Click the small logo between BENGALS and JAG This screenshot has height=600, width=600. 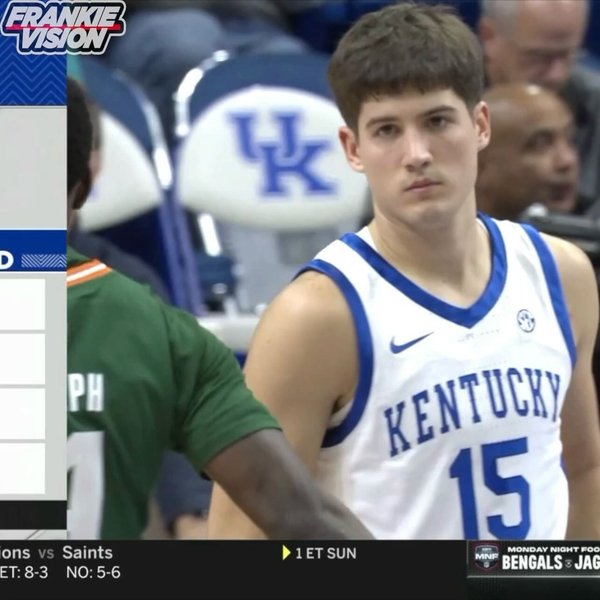[x=568, y=562]
